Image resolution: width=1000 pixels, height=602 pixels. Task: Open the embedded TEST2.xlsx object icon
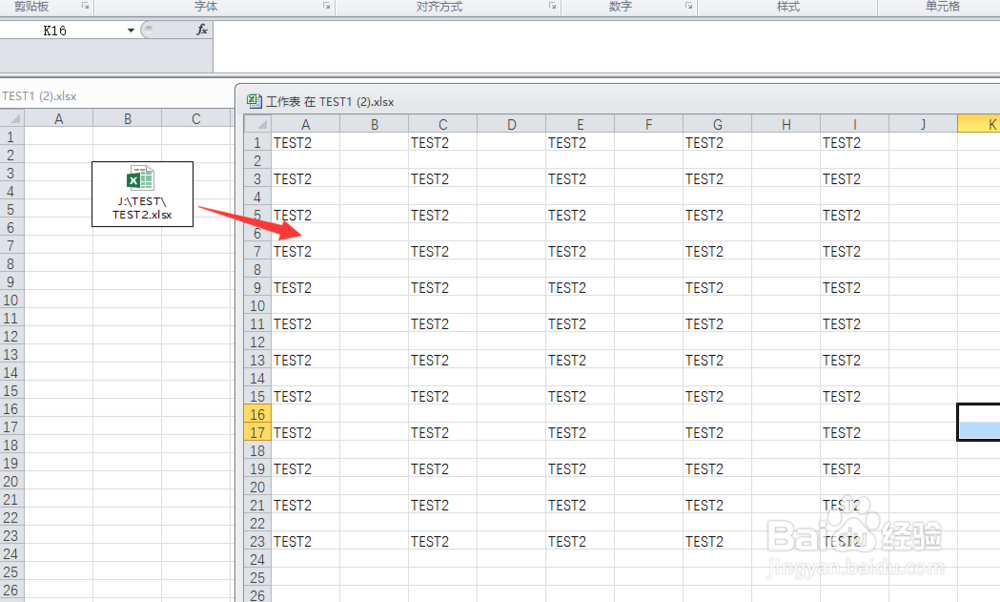[142, 194]
